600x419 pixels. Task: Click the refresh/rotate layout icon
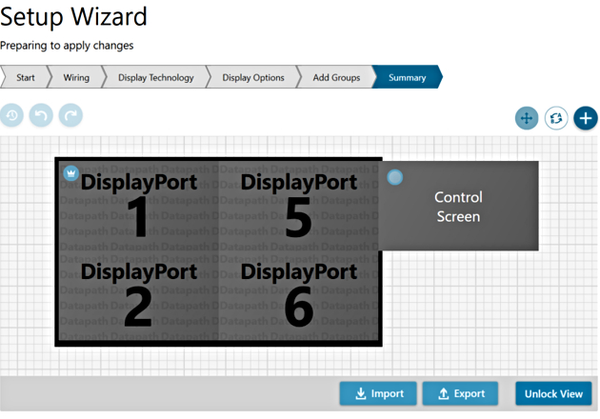(556, 118)
